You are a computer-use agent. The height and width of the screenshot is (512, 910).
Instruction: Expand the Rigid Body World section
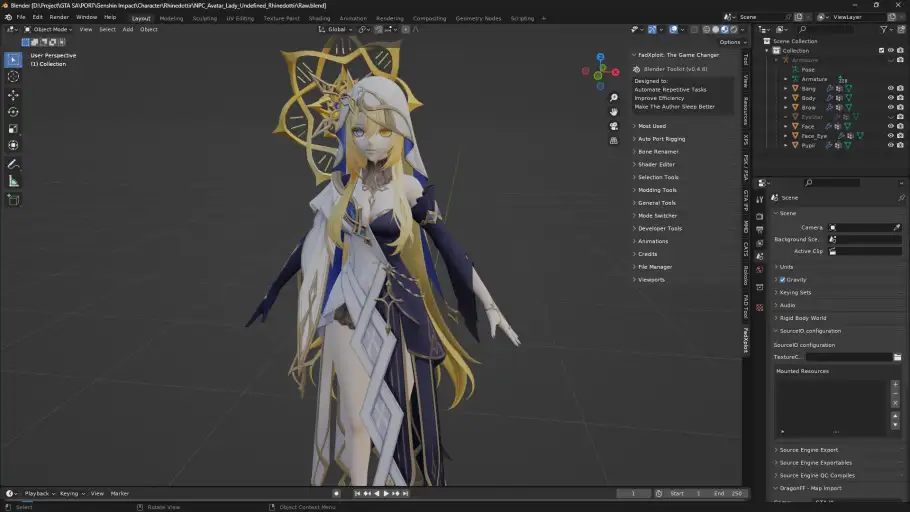[803, 318]
